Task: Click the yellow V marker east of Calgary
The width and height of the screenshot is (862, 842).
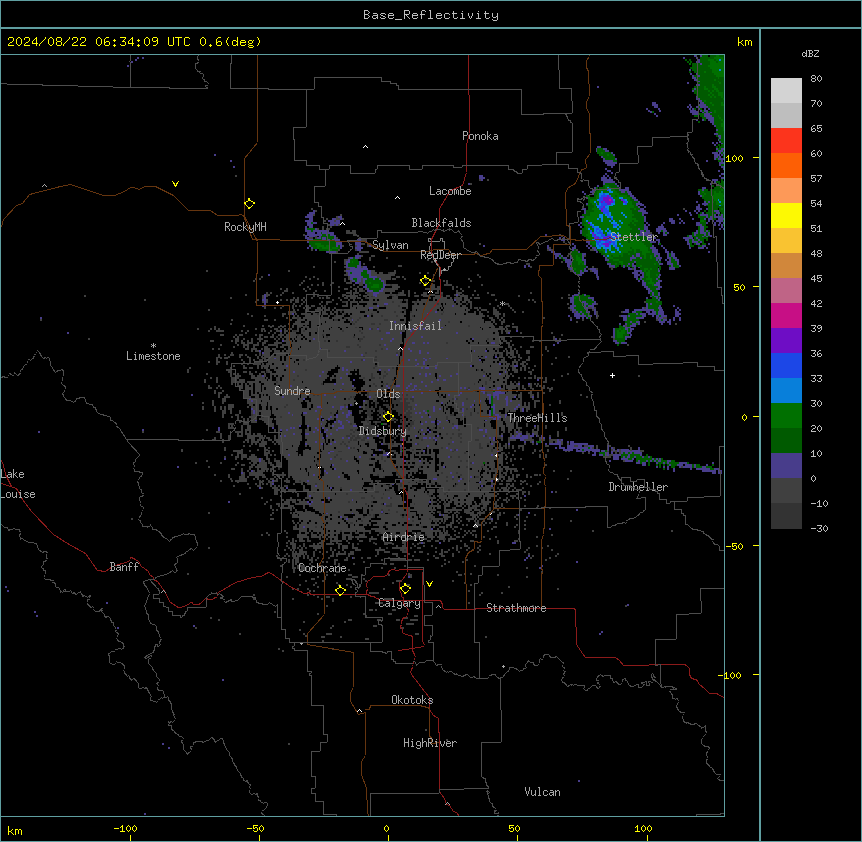Action: 429,584
